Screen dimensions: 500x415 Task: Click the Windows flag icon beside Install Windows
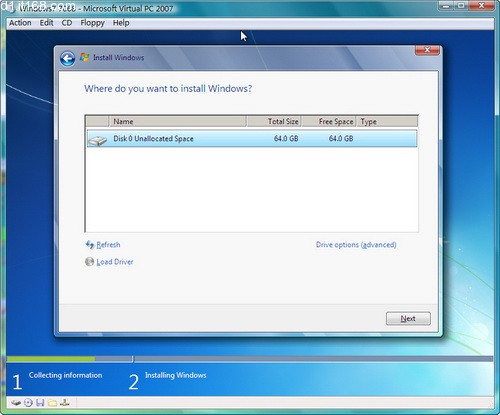click(84, 57)
